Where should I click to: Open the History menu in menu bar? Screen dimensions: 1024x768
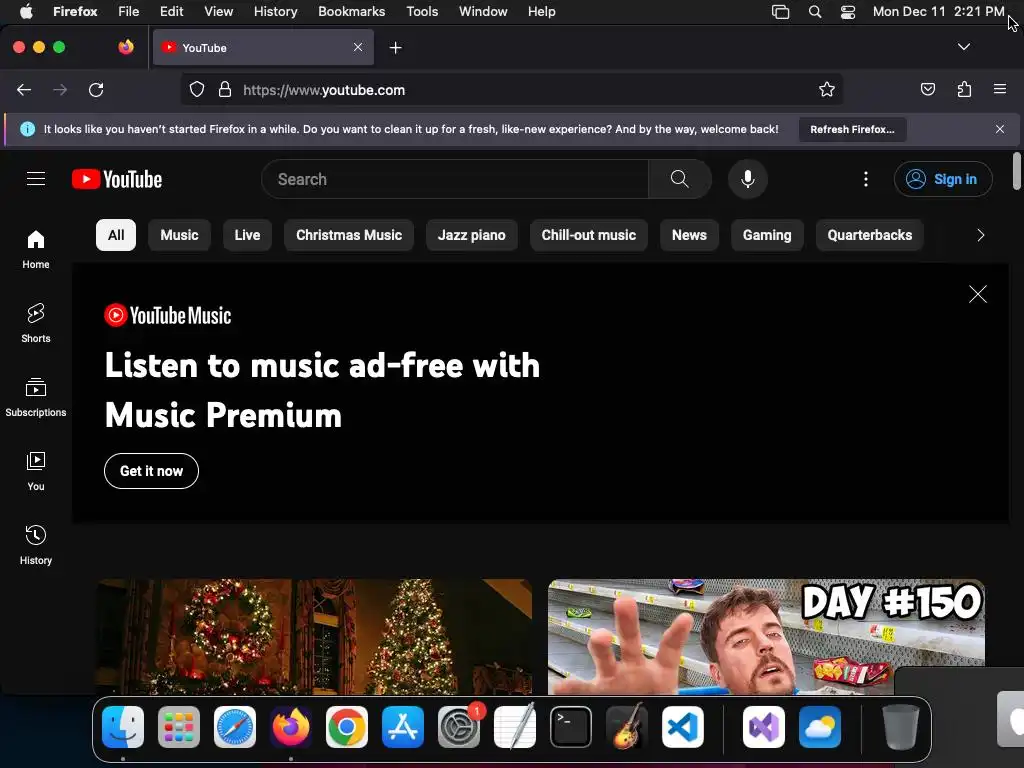point(276,11)
